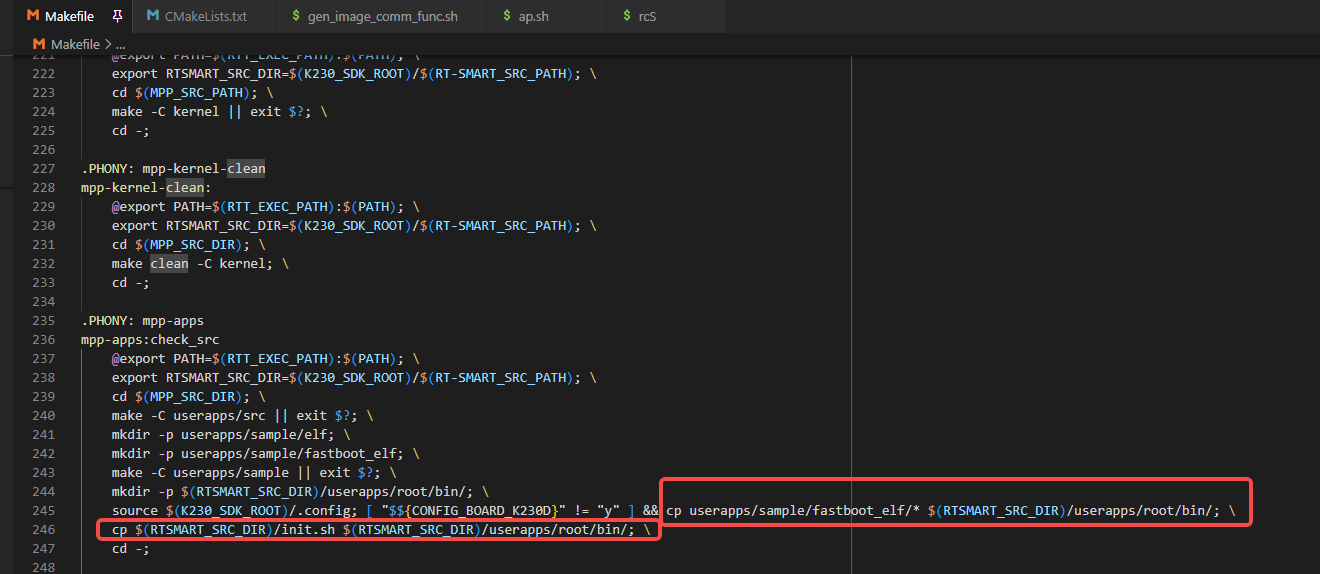The width and height of the screenshot is (1320, 574).
Task: Click 'cd -;' on line 247
Action: tap(130, 548)
